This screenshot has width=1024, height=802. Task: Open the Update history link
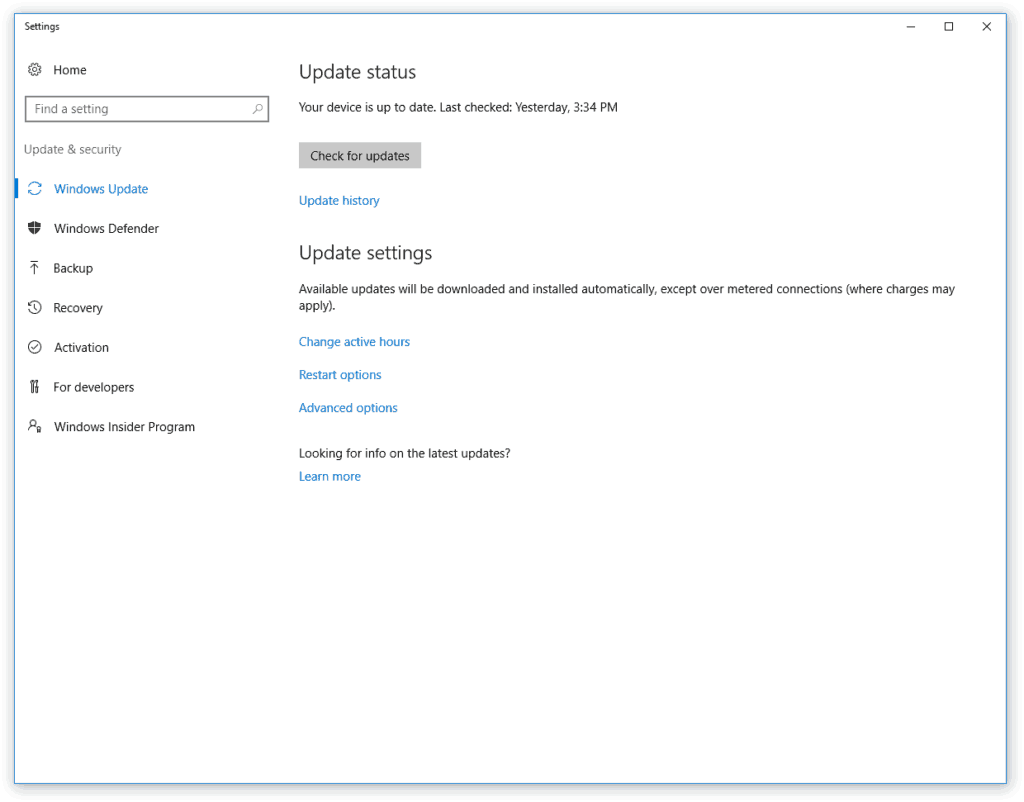click(x=339, y=201)
